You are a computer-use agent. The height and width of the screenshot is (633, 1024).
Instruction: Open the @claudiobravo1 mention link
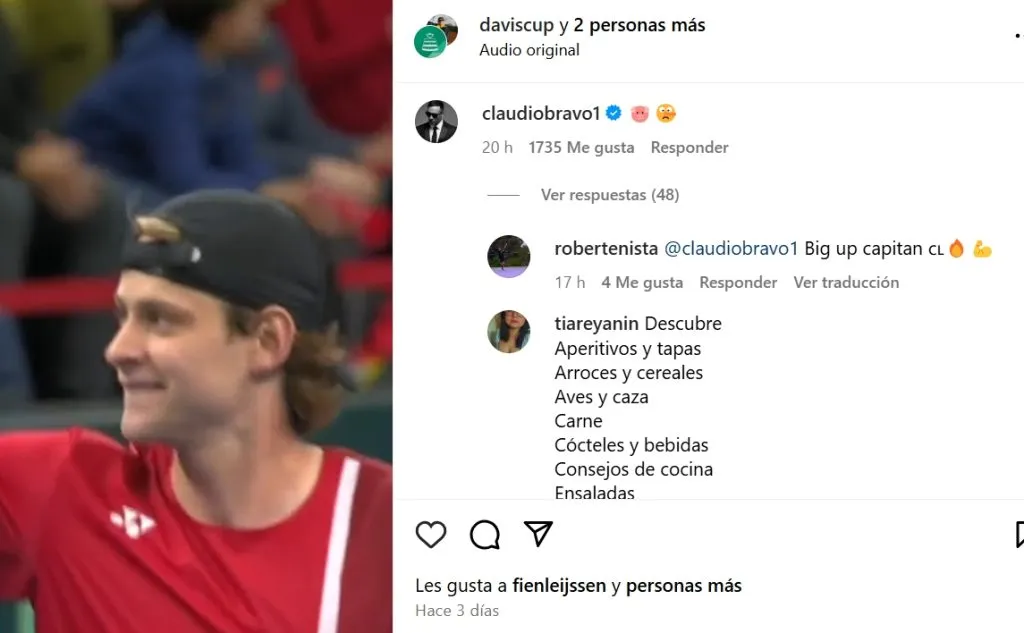731,249
